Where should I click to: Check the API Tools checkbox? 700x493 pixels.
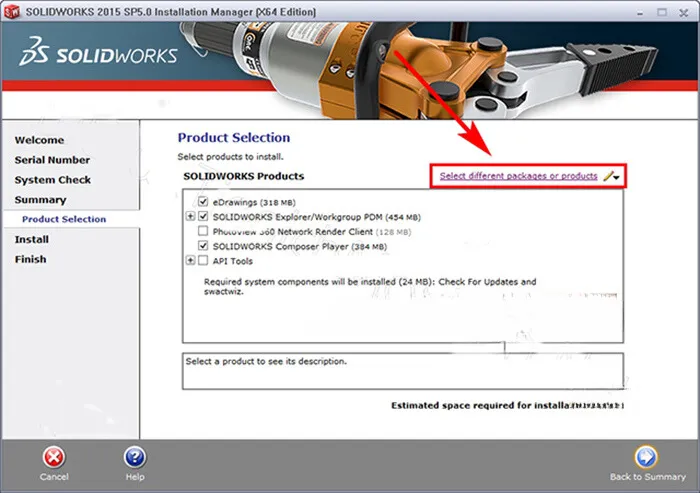tap(203, 260)
